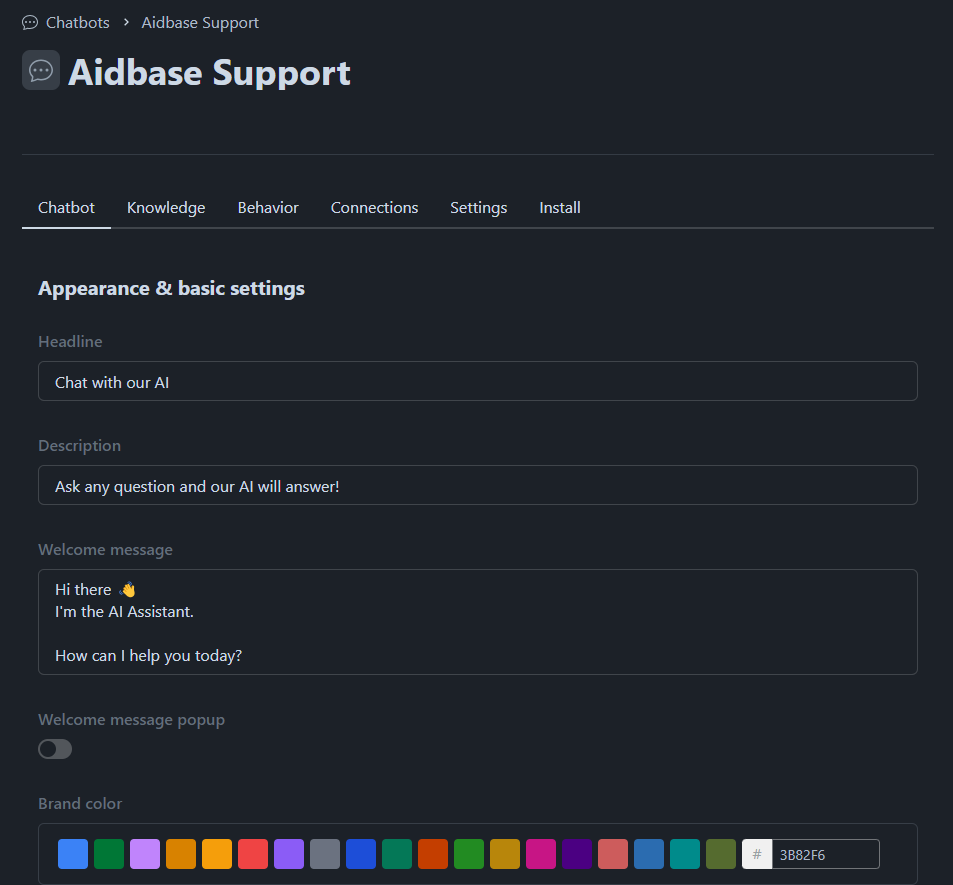
Task: Switch to the Knowledge tab
Action: click(166, 208)
